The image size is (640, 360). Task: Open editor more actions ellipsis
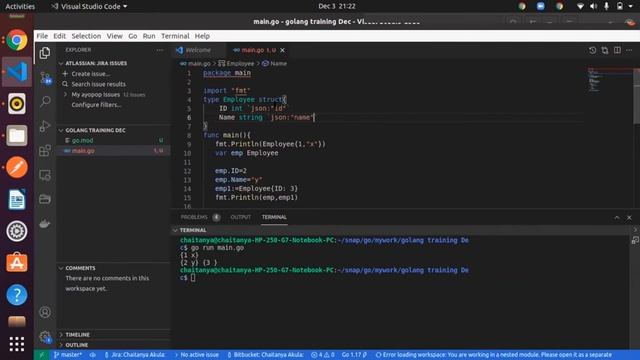pyautogui.click(x=629, y=50)
